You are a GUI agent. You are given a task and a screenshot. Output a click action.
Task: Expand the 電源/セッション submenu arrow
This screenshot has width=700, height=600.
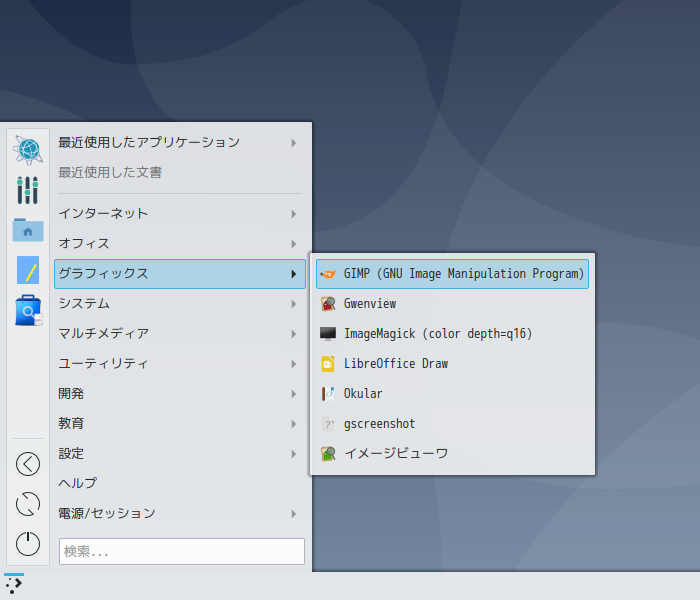(x=293, y=514)
